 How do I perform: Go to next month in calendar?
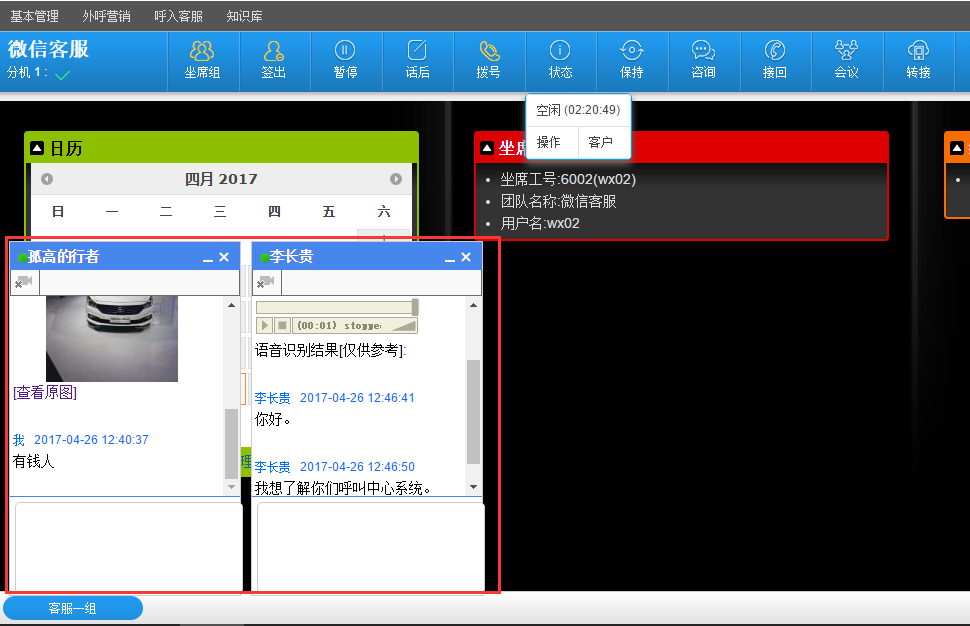pos(396,179)
